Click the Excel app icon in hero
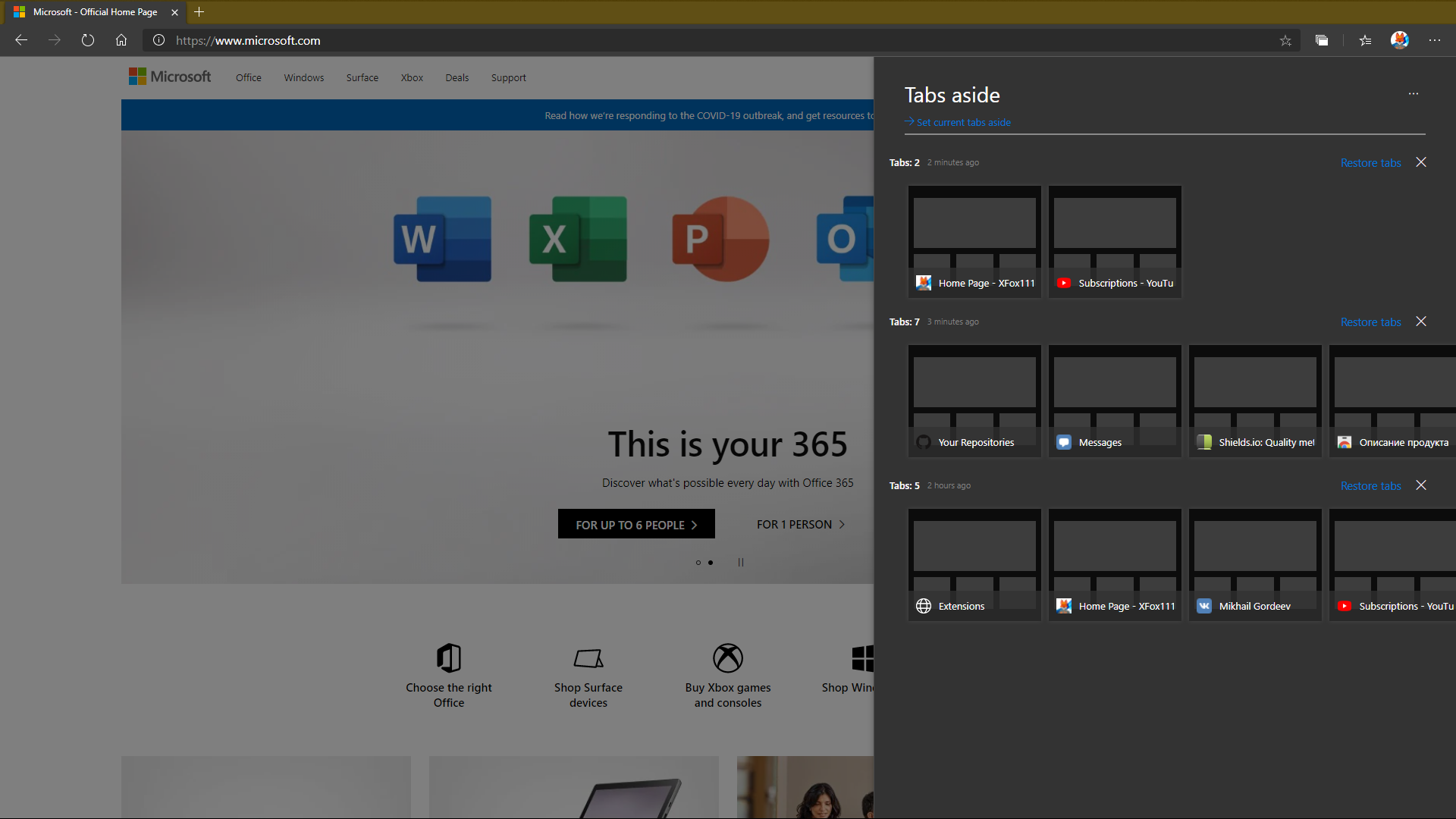This screenshot has height=819, width=1456. click(x=578, y=239)
